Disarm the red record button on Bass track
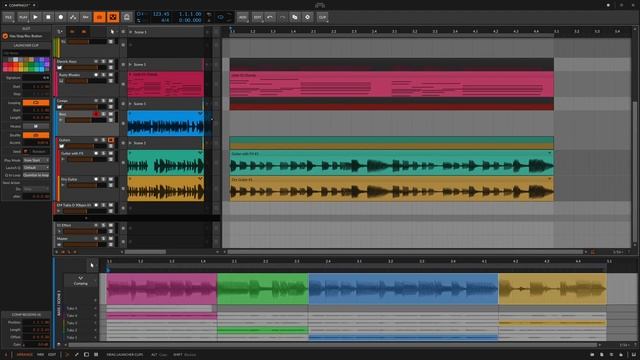This screenshot has height=360, width=640. [96, 114]
